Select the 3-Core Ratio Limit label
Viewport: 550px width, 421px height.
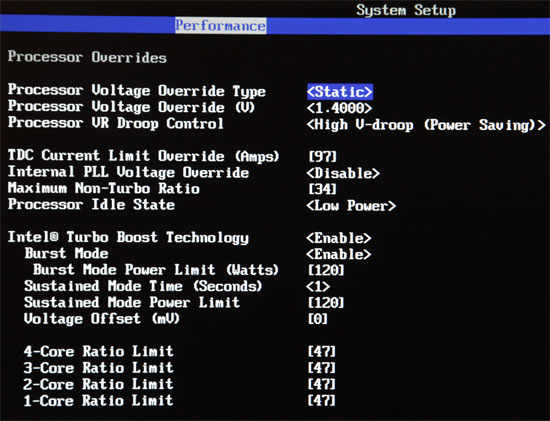click(99, 367)
